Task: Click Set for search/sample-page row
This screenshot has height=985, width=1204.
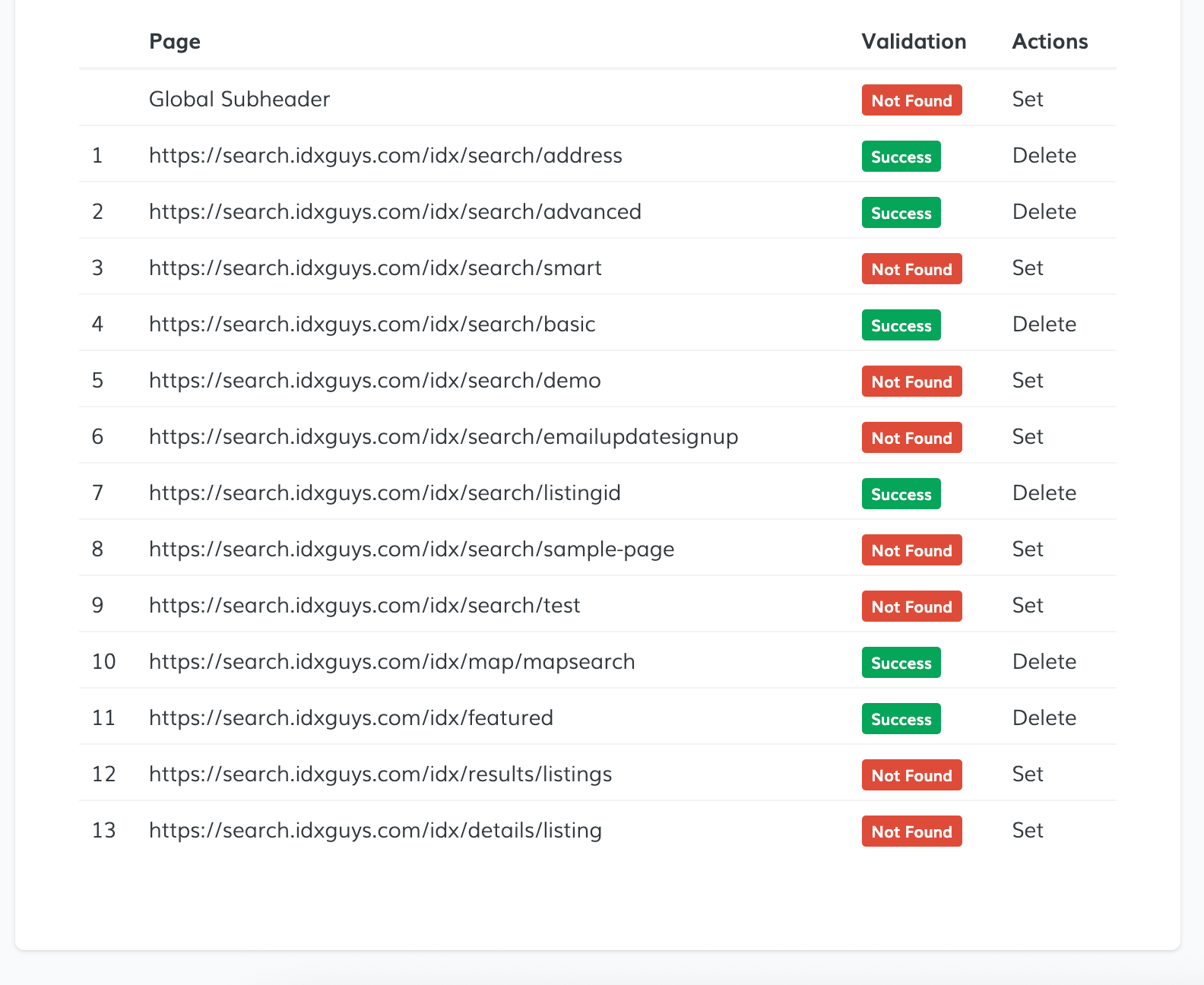Action: [x=1027, y=550]
